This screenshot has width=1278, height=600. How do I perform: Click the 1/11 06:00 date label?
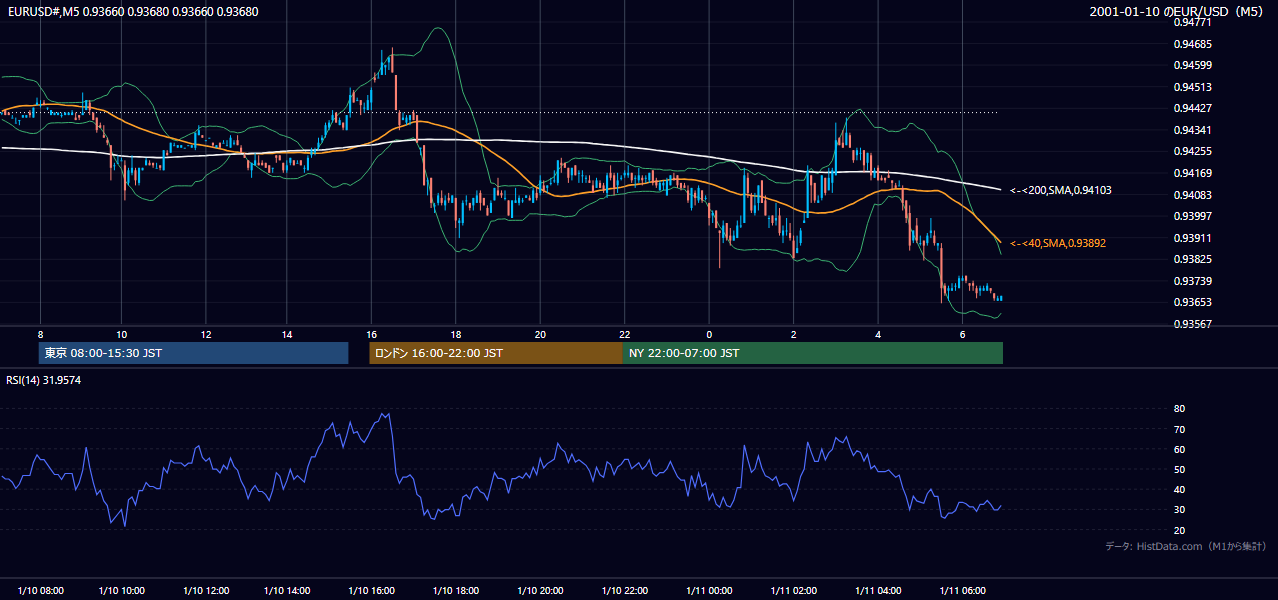click(x=962, y=590)
